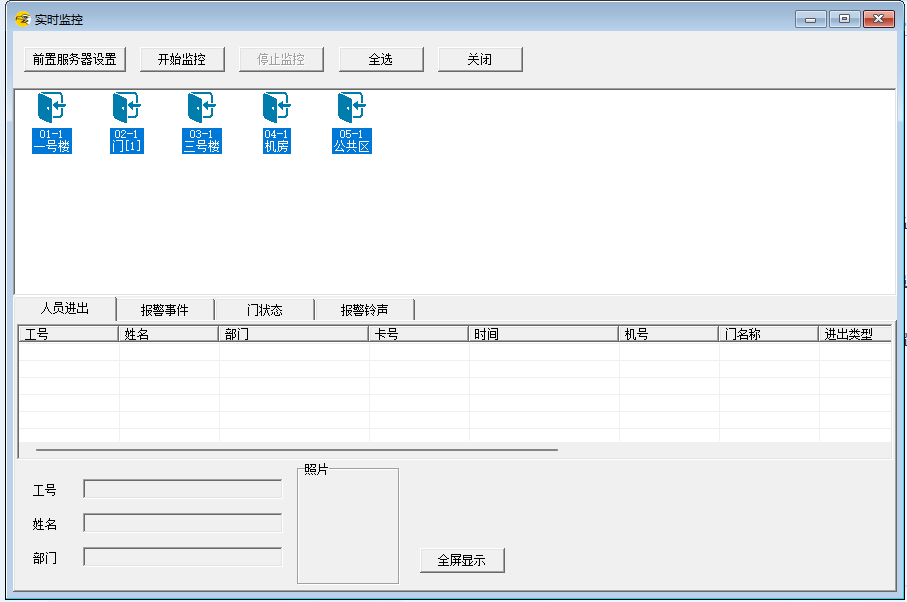The height and width of the screenshot is (602, 907).
Task: Click the 姓名 input field
Action: [183, 523]
